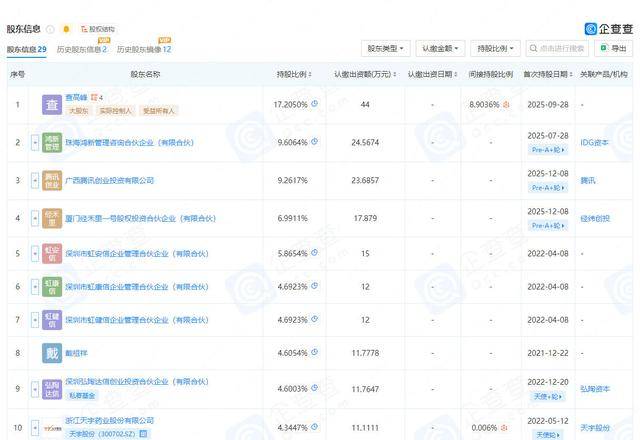
Task: Click the chain icon beside 8.9036%
Action: pyautogui.click(x=506, y=105)
